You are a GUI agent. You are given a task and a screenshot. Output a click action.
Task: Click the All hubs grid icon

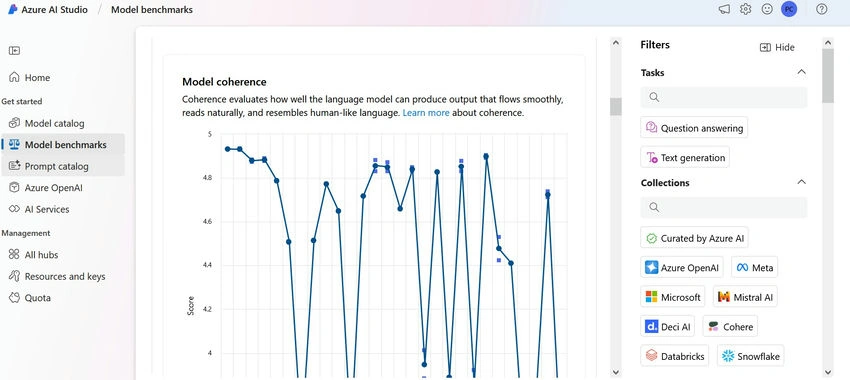[x=15, y=255]
